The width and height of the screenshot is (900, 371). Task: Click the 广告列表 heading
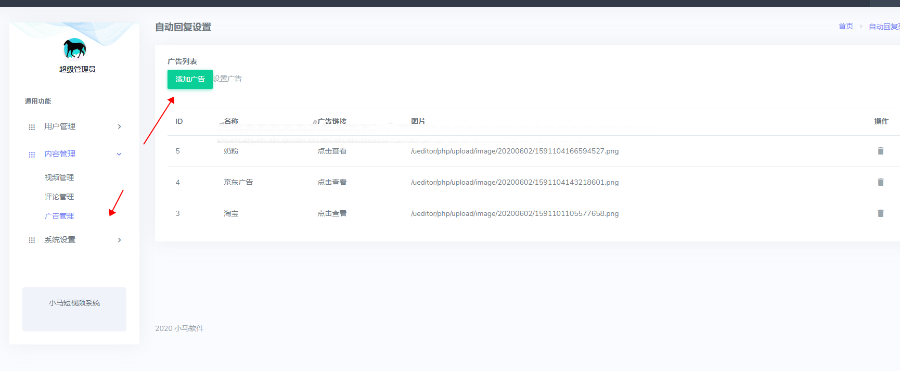pos(183,61)
